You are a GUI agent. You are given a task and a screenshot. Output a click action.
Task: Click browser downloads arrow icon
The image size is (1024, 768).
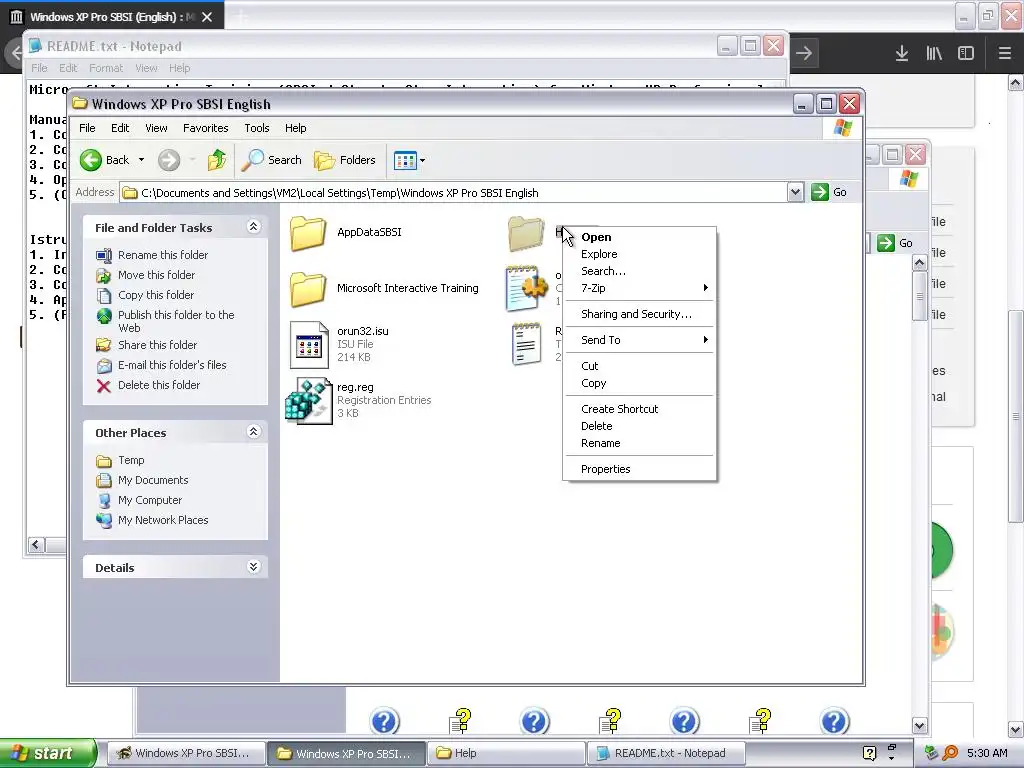(x=902, y=53)
